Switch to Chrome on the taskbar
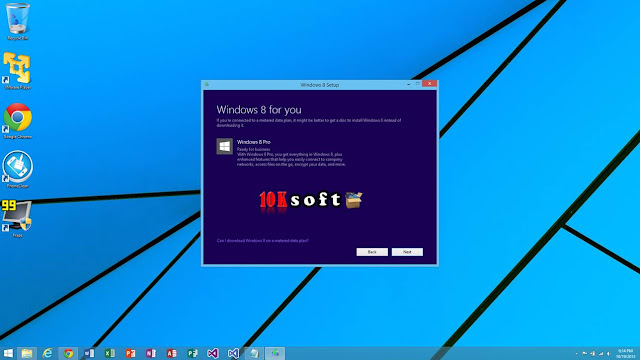640x360 pixels. point(68,353)
